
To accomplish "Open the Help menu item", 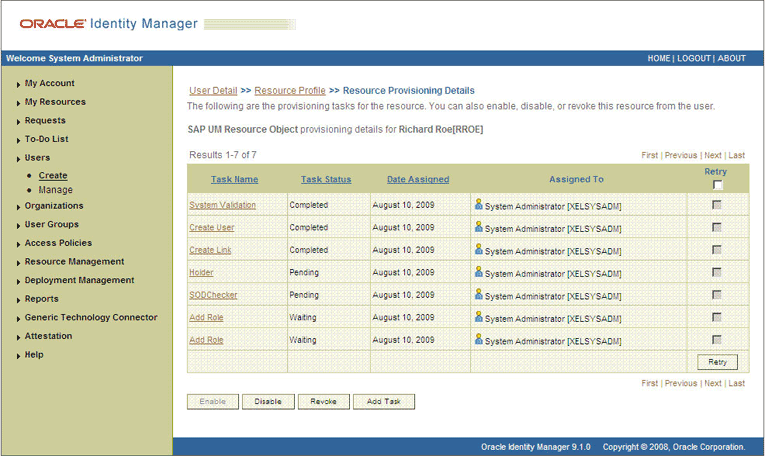I will (x=34, y=355).
